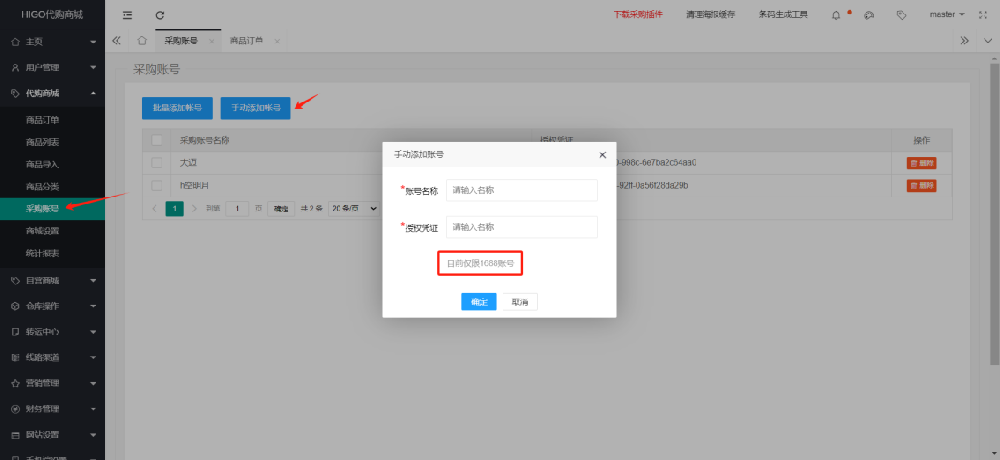Screen dimensions: 1000x460
Task: Click delete button in row under 大迈
Action: [922, 186]
